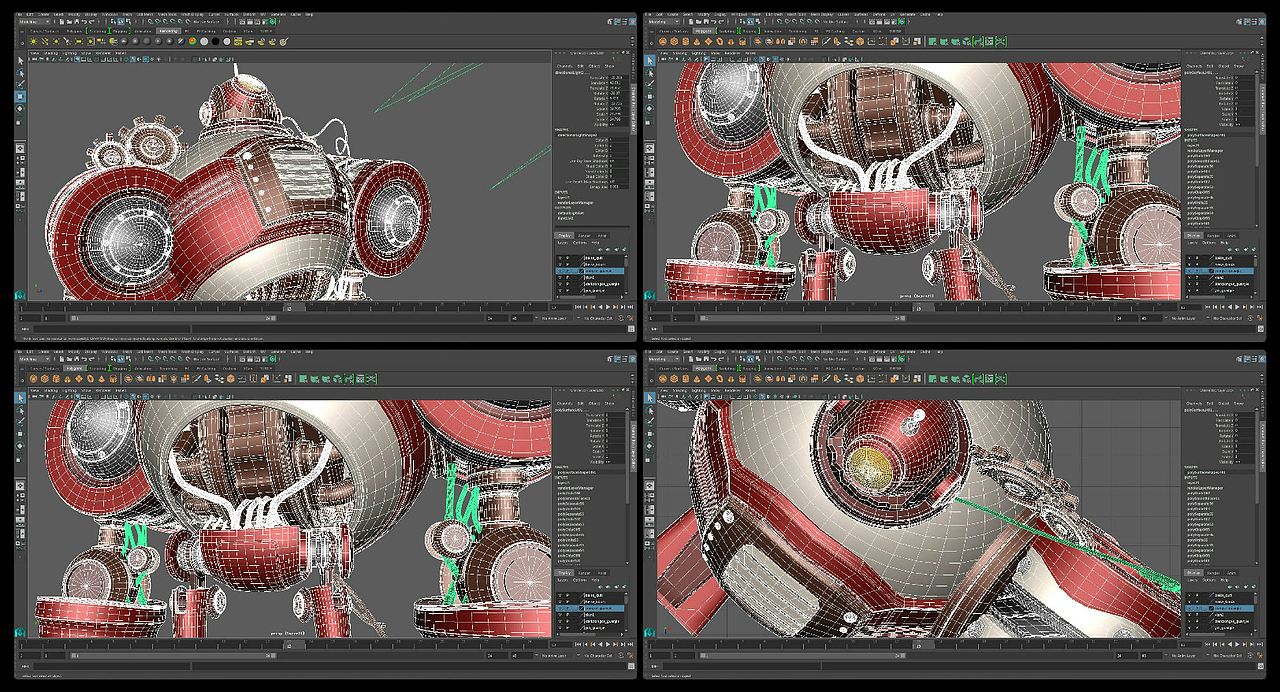Select the Scale tool in bottom-right Maya window

[x=649, y=459]
